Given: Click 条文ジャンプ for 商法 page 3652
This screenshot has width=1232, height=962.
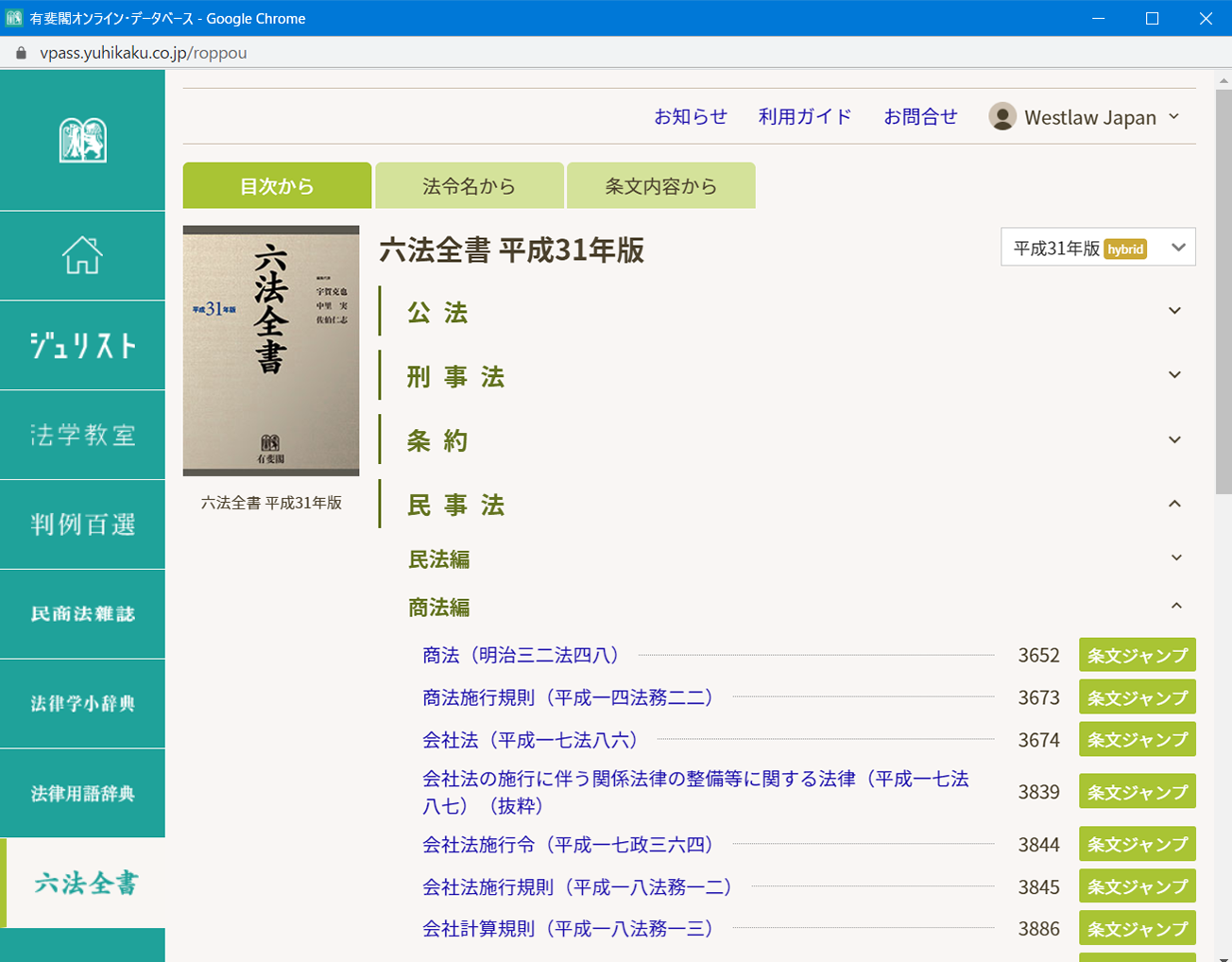Looking at the screenshot, I should point(1138,655).
